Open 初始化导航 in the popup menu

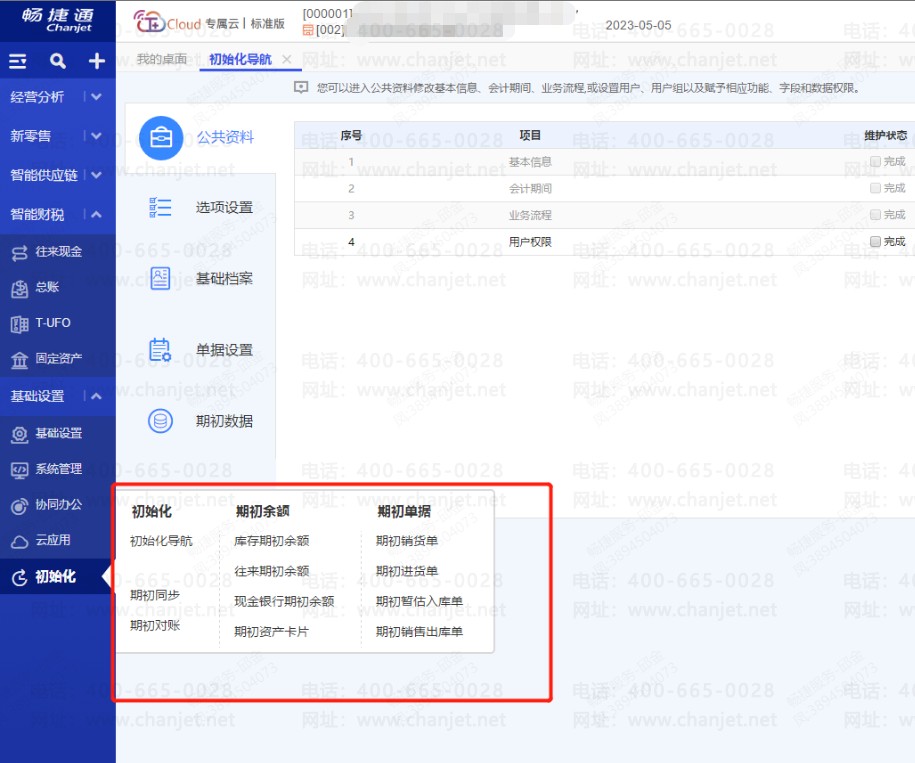(161, 541)
